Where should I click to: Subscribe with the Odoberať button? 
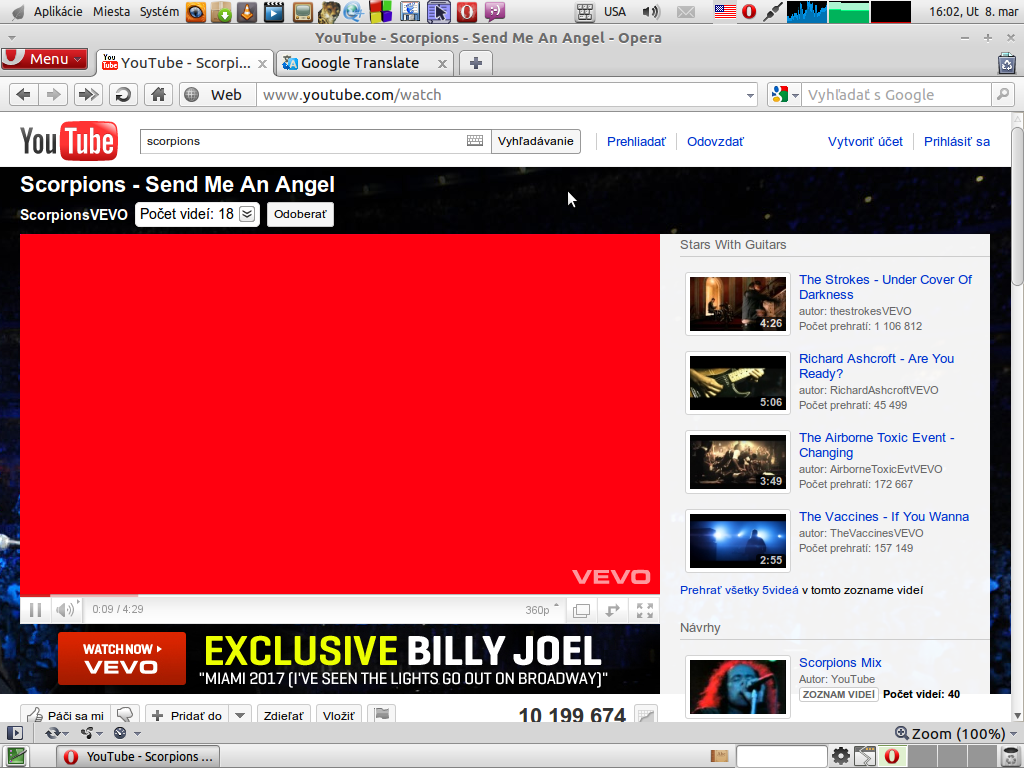pyautogui.click(x=300, y=214)
